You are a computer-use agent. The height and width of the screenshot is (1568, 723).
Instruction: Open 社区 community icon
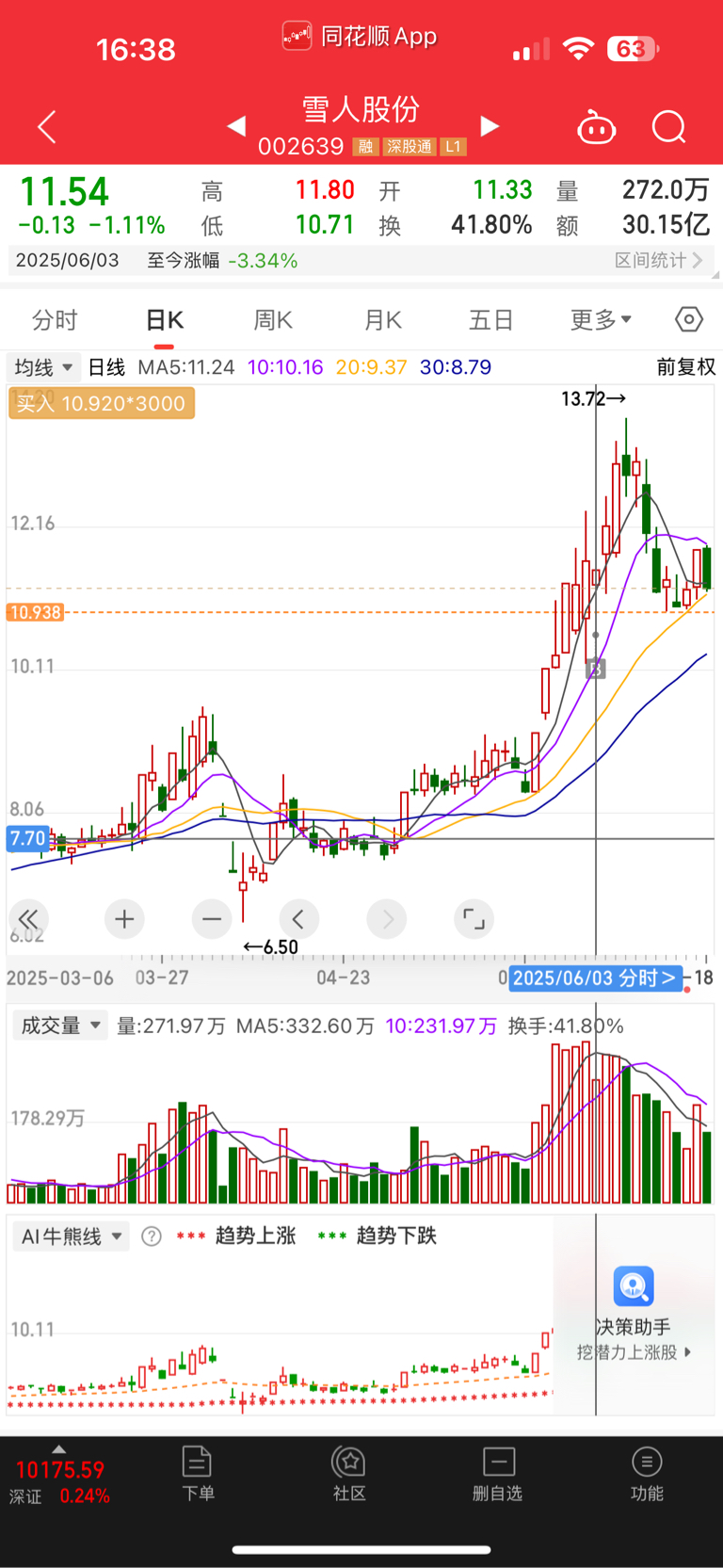(x=349, y=1463)
